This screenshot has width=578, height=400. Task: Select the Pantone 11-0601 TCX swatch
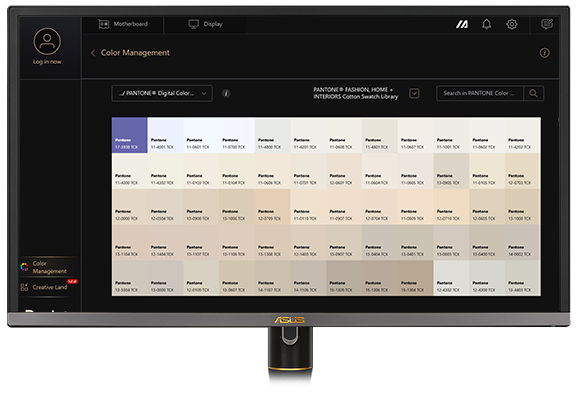point(201,135)
